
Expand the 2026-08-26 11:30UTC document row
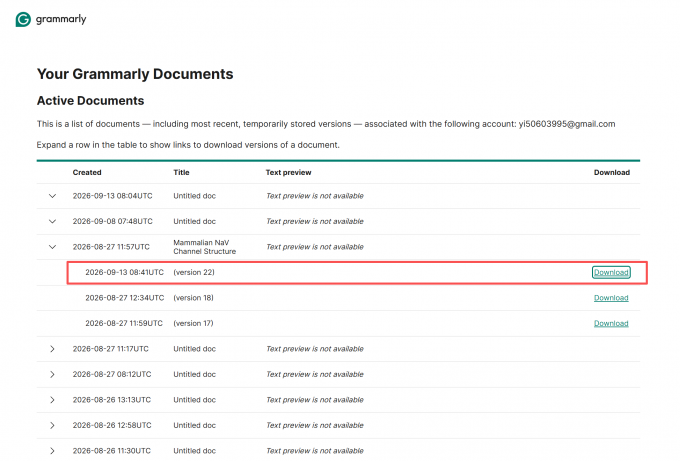click(52, 451)
